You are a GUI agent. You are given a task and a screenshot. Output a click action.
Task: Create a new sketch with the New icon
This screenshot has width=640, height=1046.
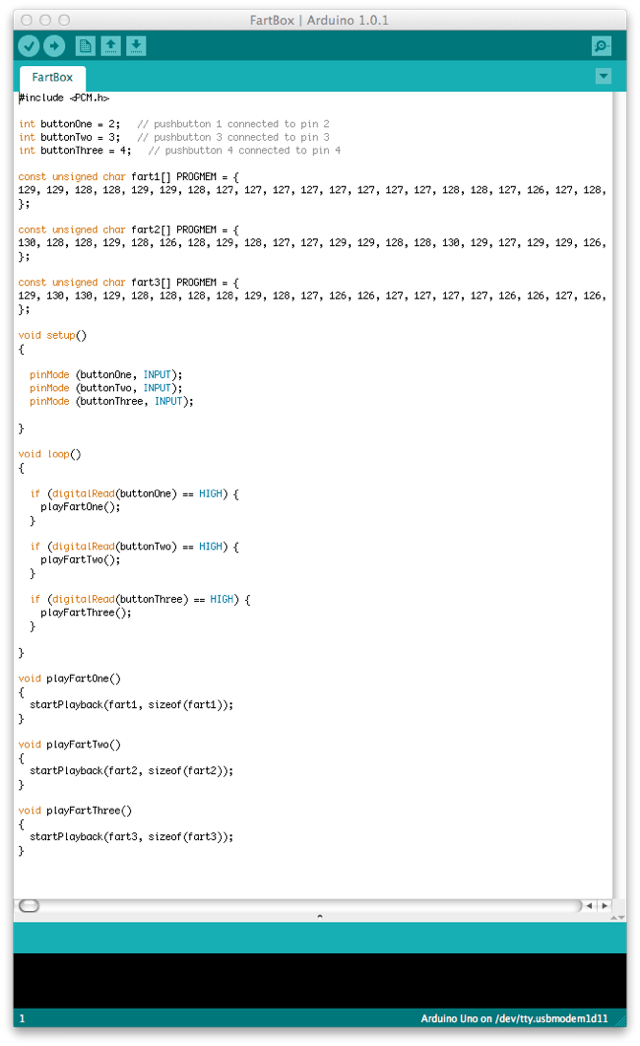(85, 46)
